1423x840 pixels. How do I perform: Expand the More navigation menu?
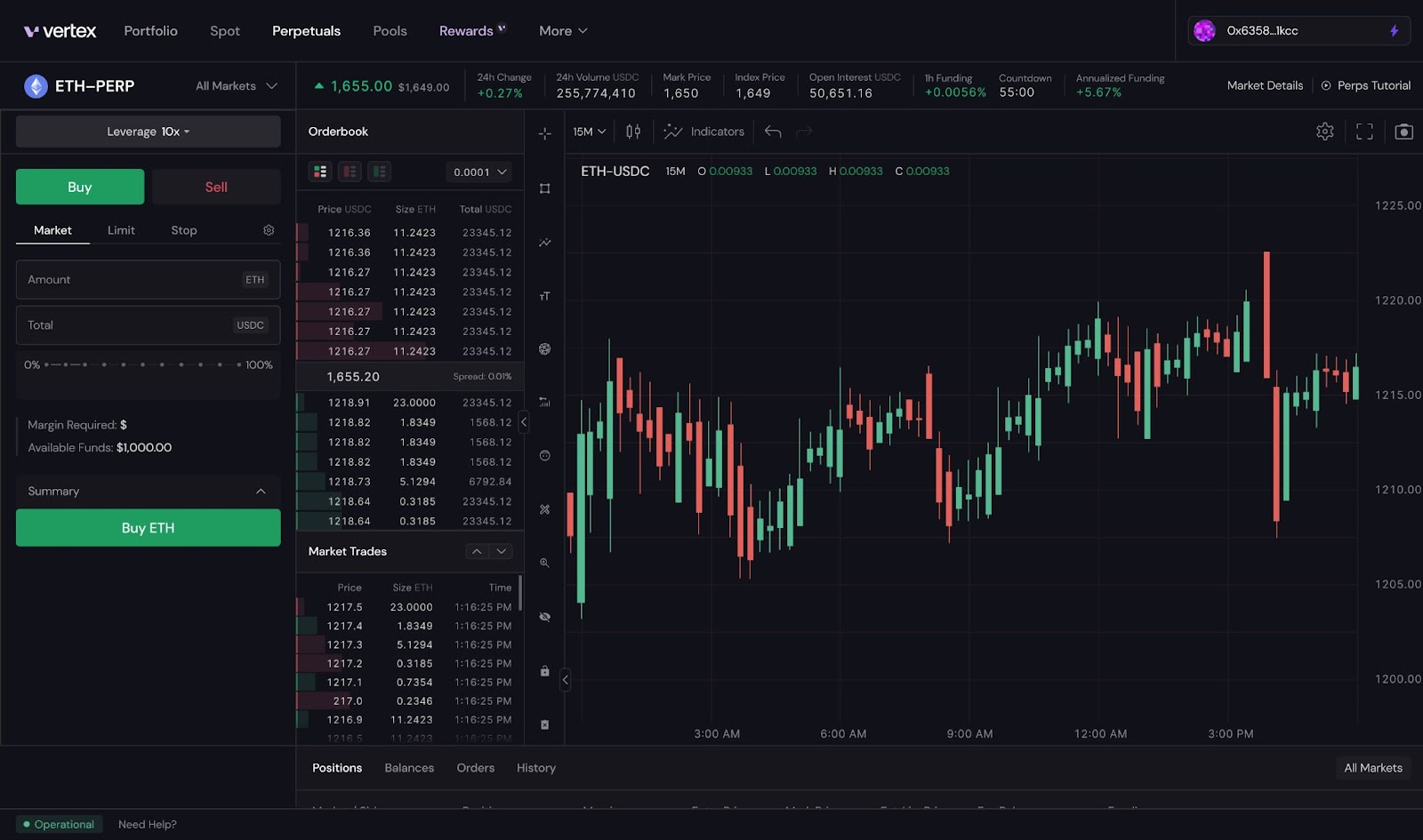point(563,31)
